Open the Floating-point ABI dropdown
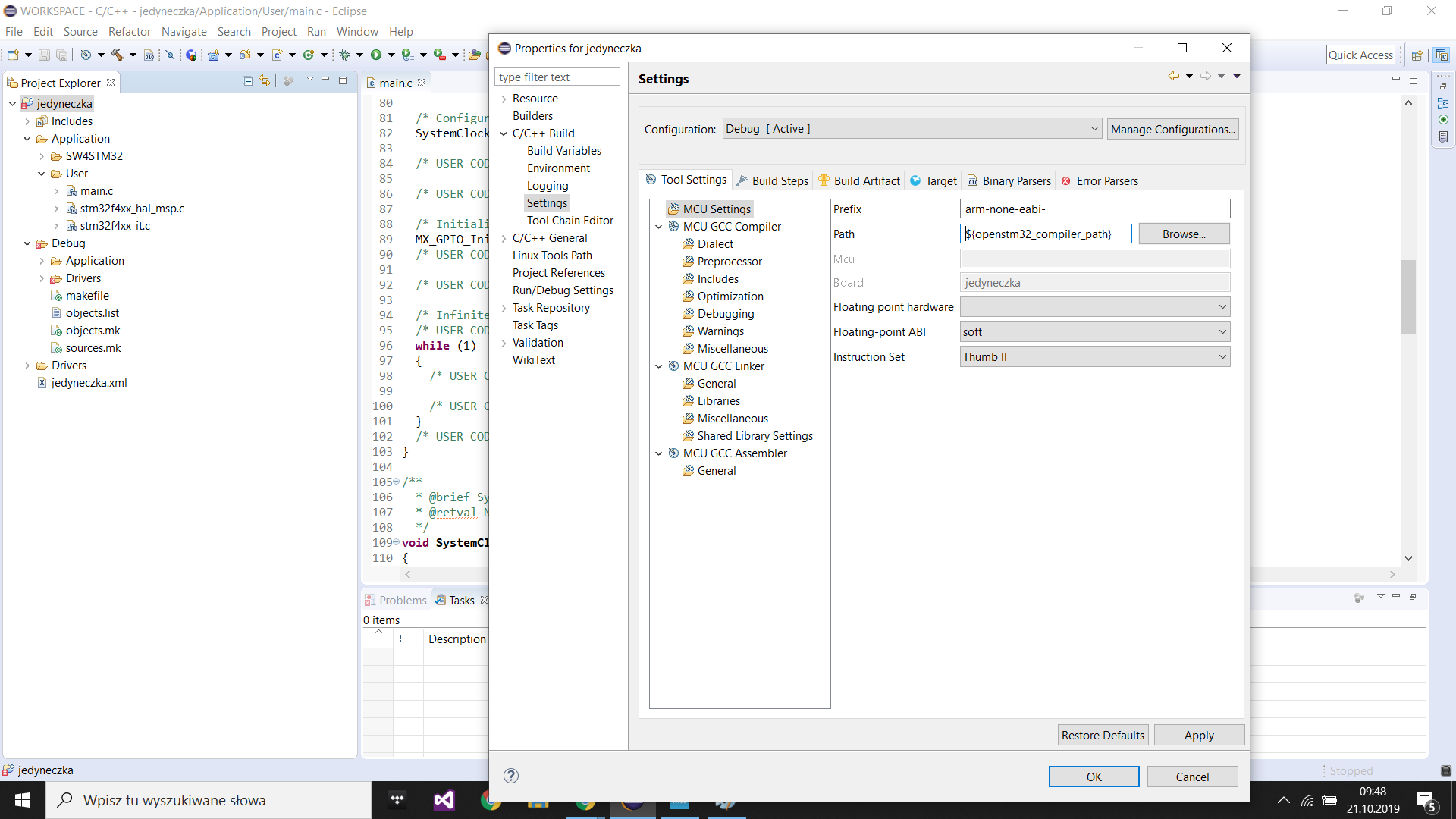Screen dimensions: 1456x819 [1094, 331]
